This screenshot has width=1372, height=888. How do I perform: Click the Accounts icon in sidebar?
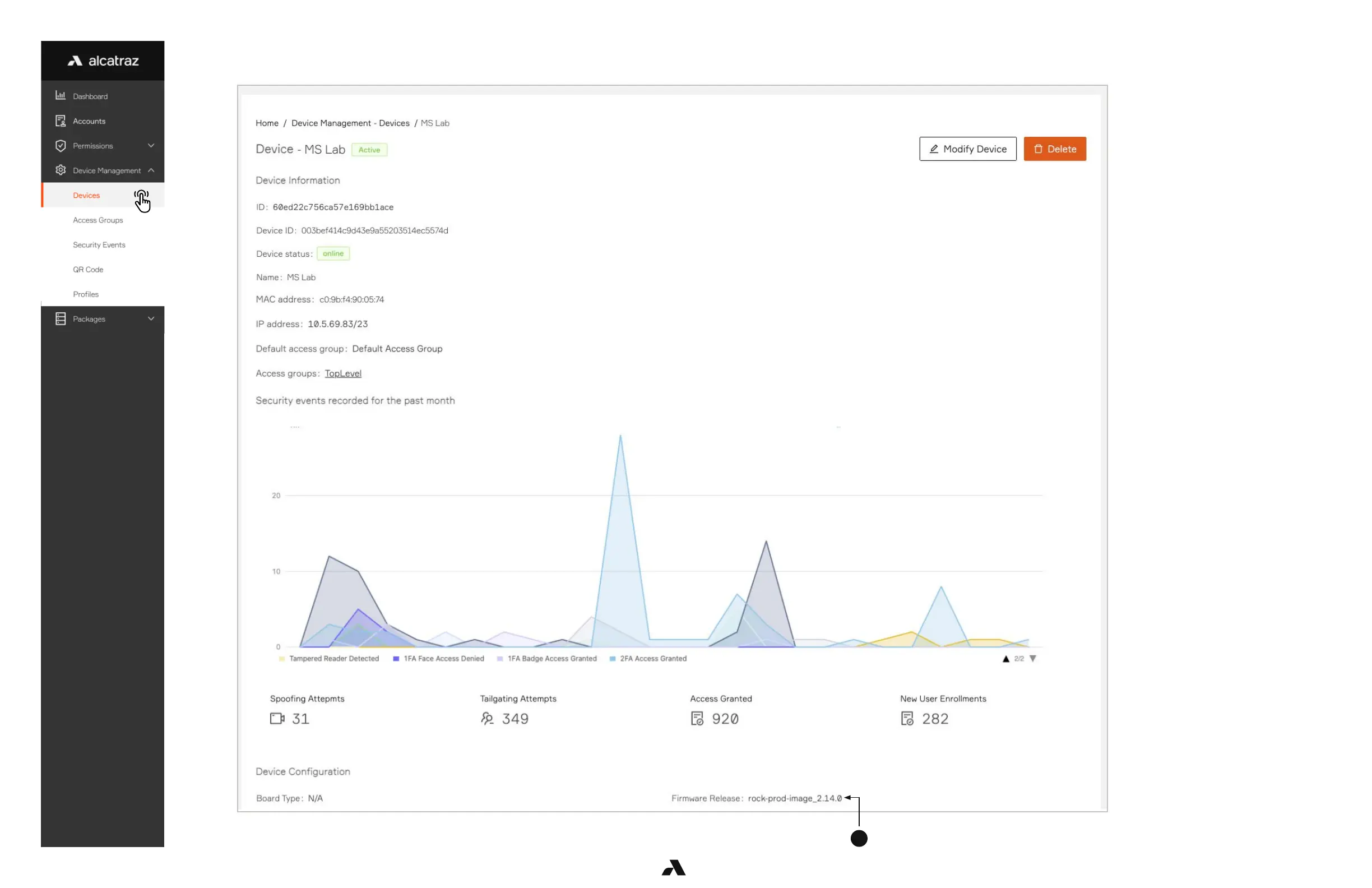[61, 121]
